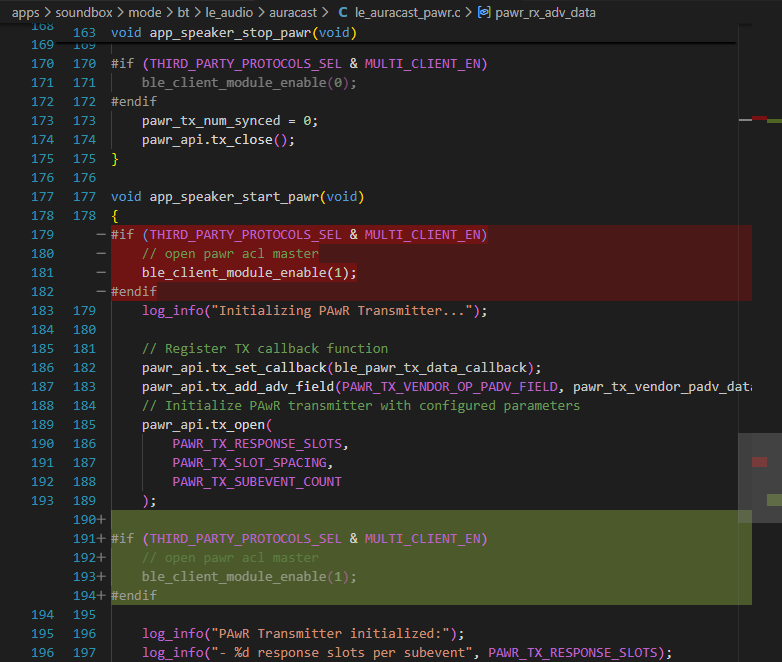Image resolution: width=782 pixels, height=662 pixels.
Task: Click the C language file icon
Action: (343, 12)
